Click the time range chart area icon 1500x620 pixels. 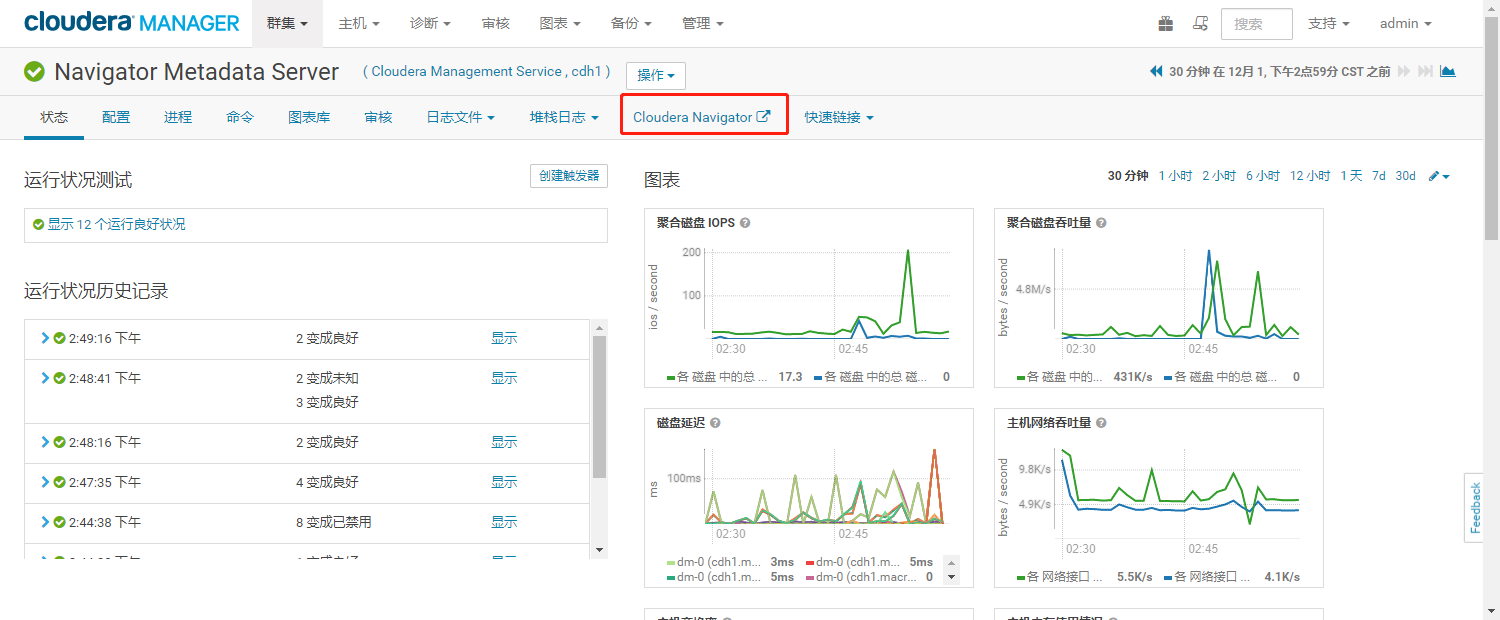coord(1447,71)
